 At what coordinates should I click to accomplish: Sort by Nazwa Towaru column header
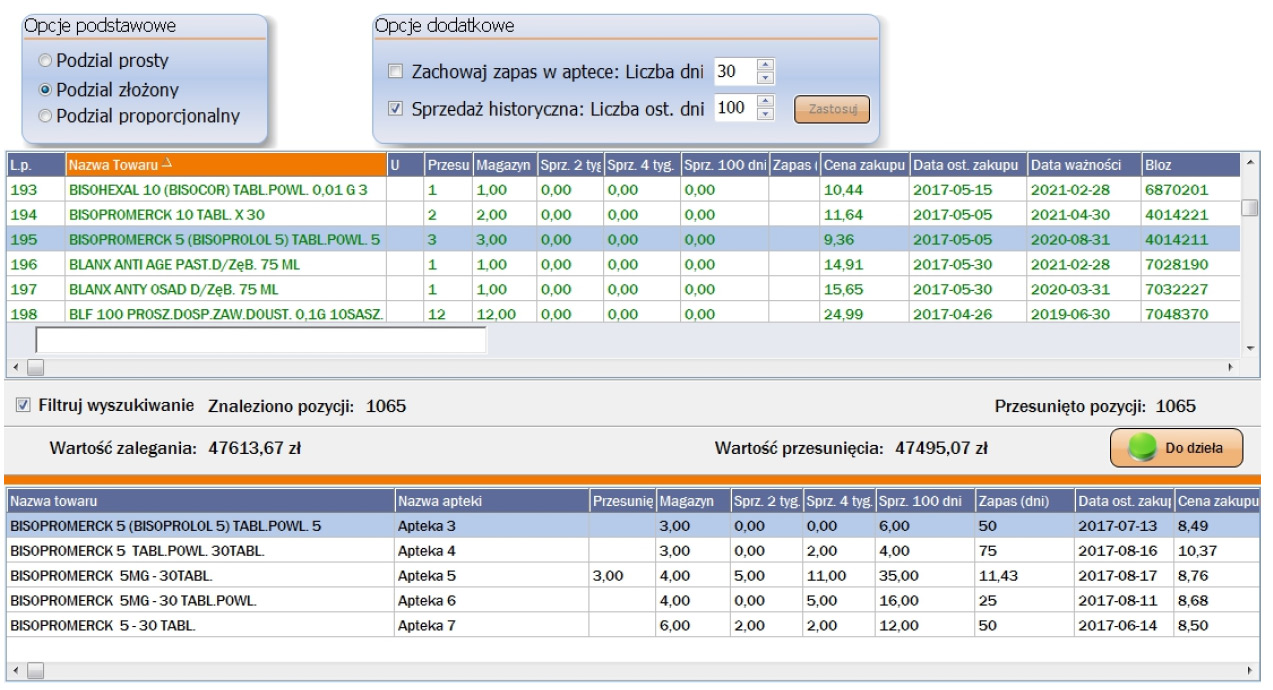click(225, 163)
